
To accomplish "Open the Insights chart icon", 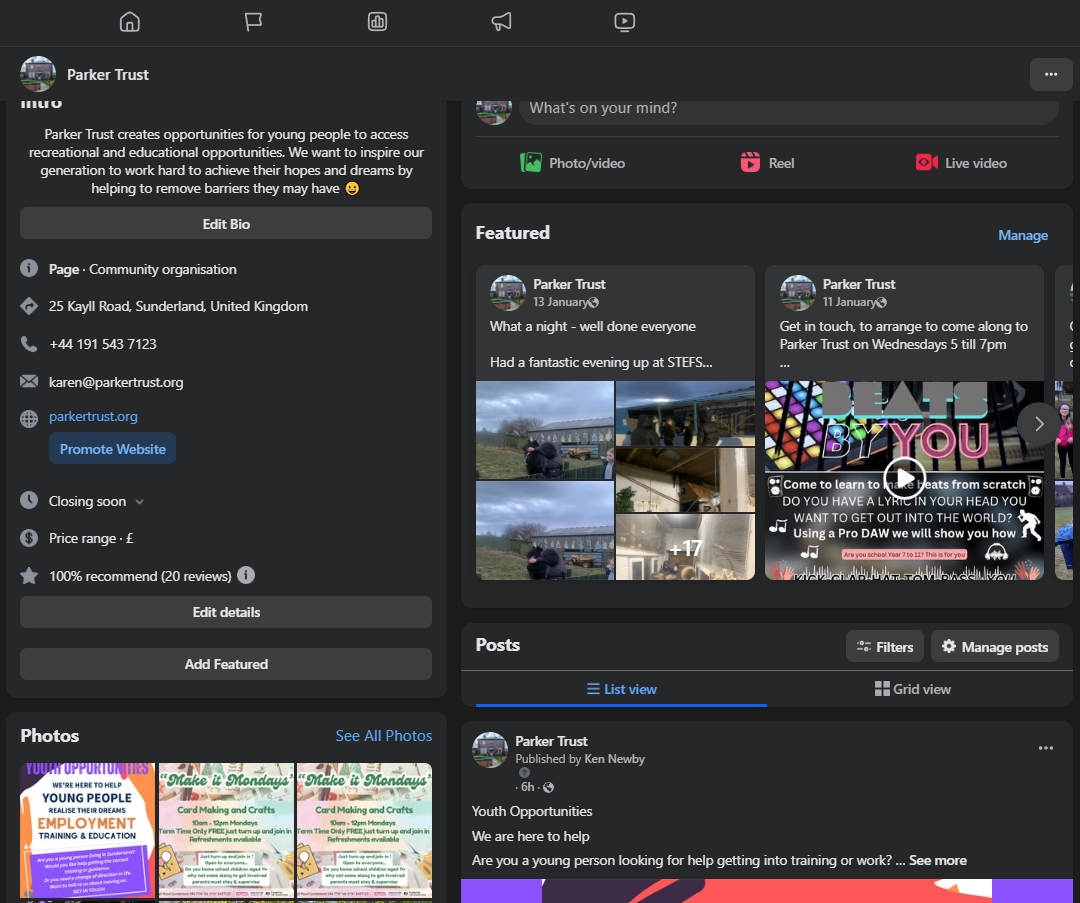I will (x=377, y=22).
